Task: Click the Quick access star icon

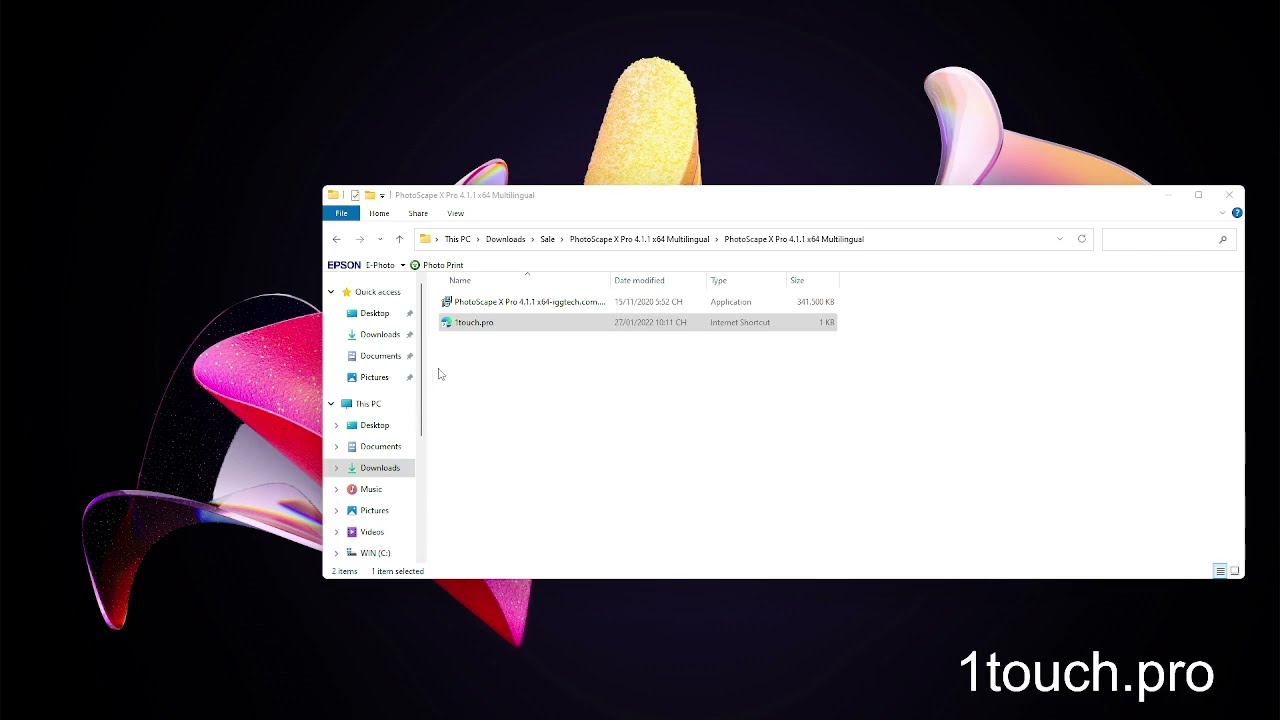Action: click(x=347, y=292)
